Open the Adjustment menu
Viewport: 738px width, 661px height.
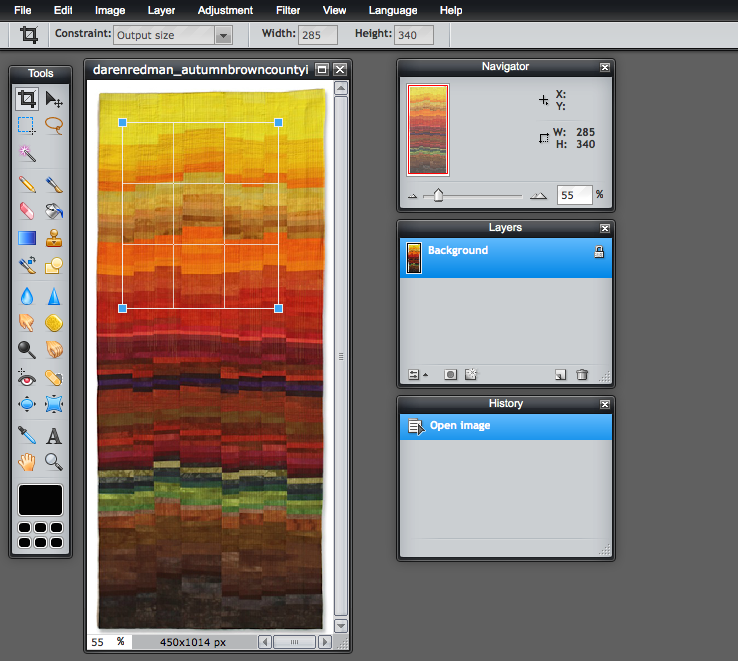pos(225,10)
